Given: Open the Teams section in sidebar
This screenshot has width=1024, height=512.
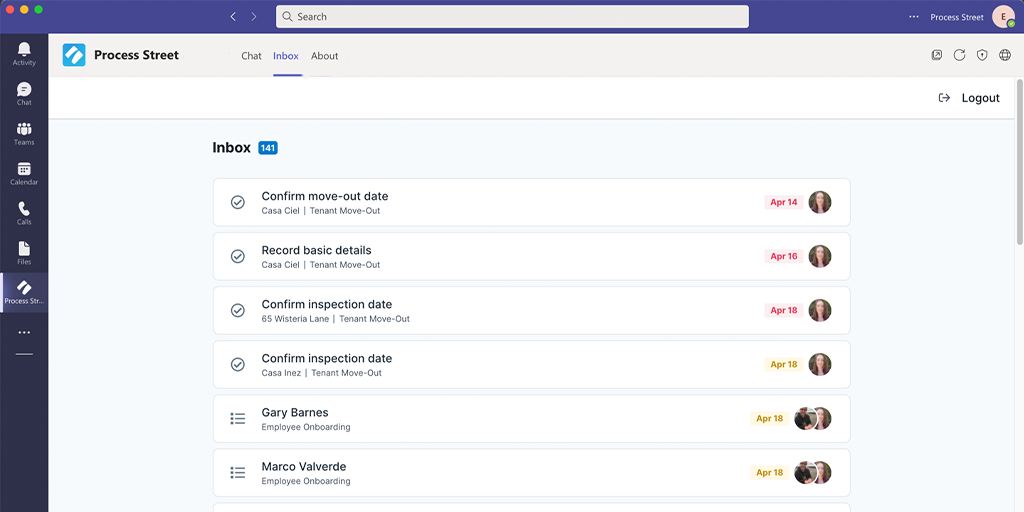Looking at the screenshot, I should point(24,133).
